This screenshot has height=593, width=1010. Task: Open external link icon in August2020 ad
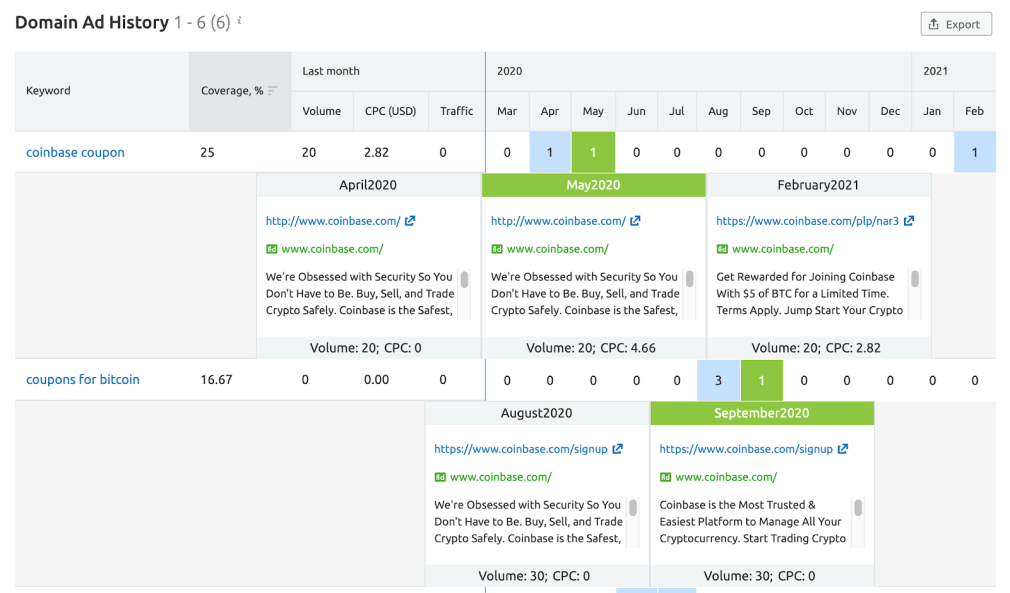(617, 449)
